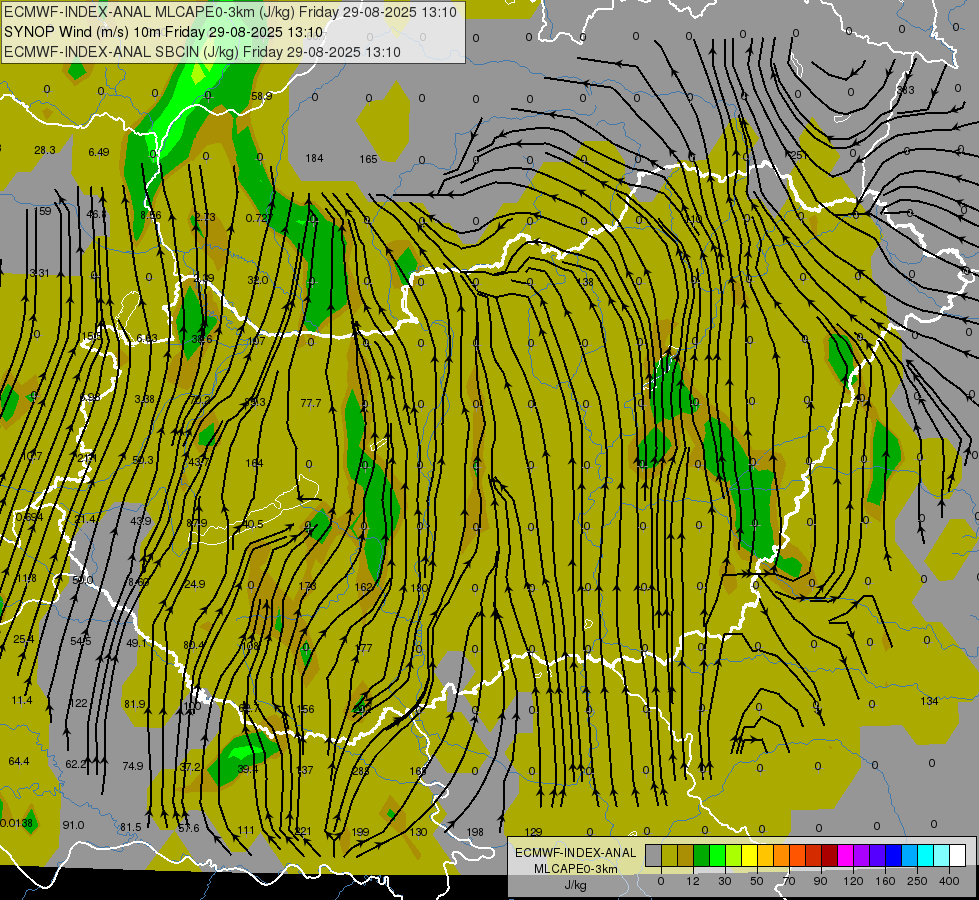Screen dimensions: 979x900
Task: Click the SBCIN title line
Action: pyautogui.click(x=202, y=52)
